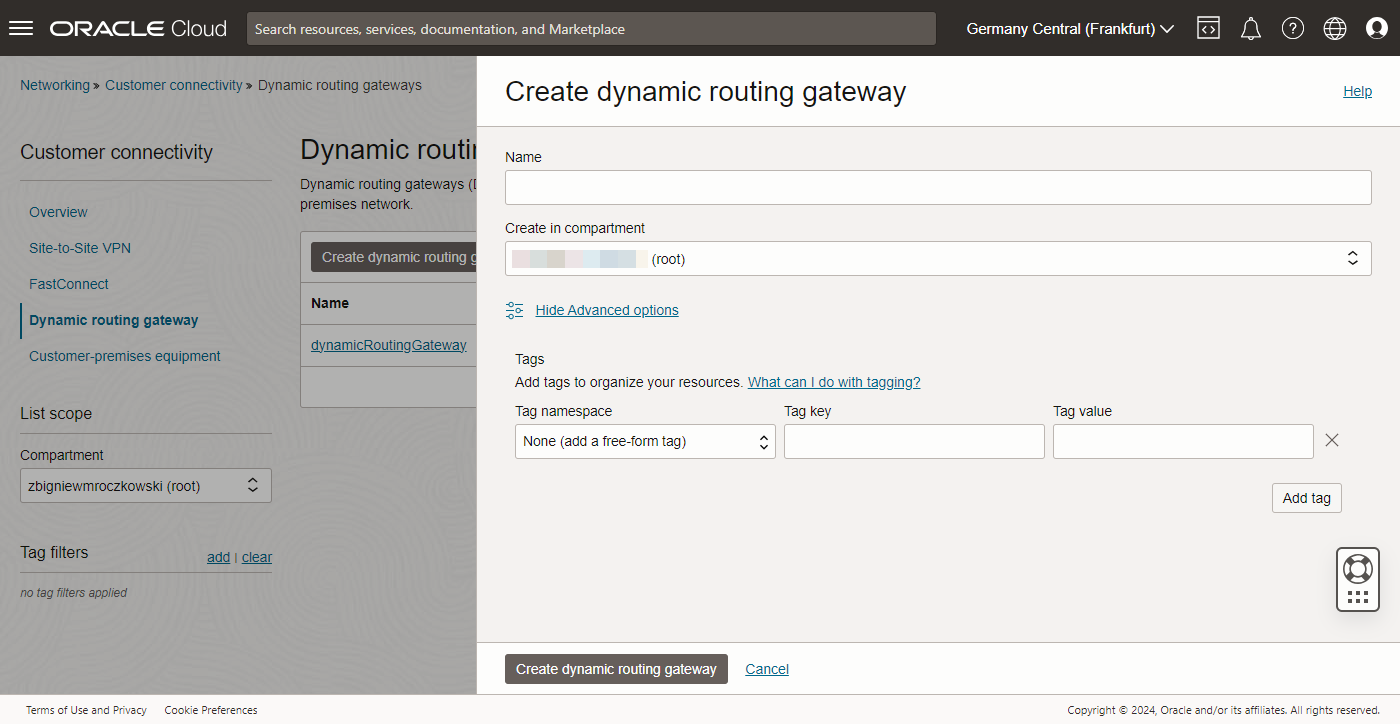Click background Create dynamic routing gateway button
Viewport: 1400px width, 724px height.
pos(394,257)
